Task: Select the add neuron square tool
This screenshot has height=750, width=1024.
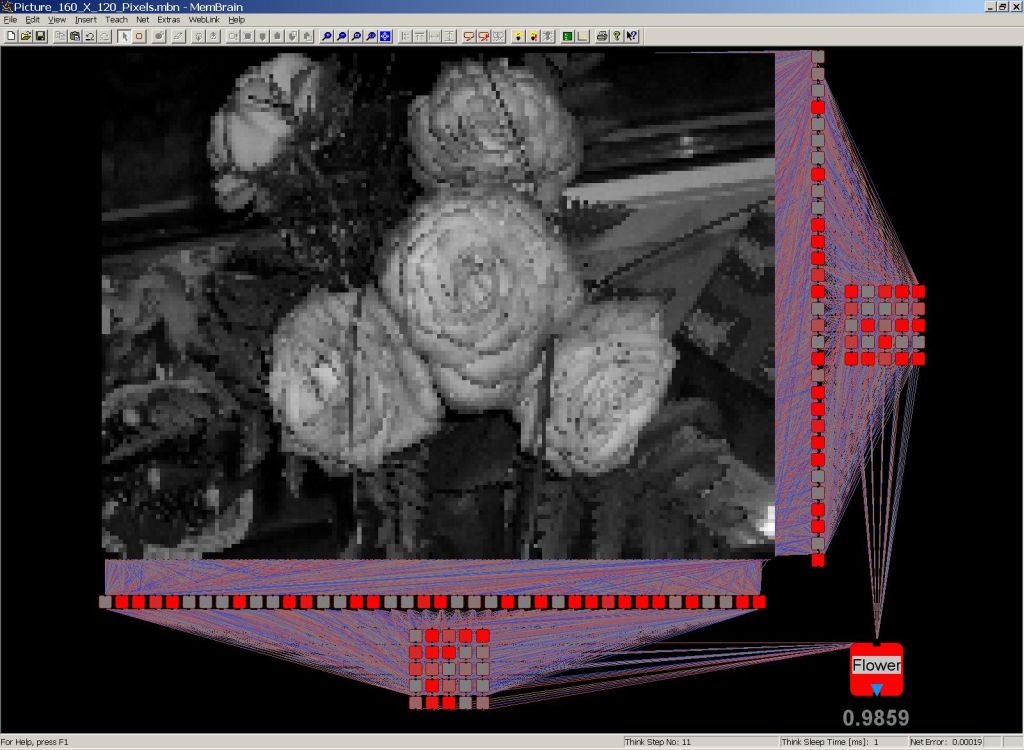Action: 139,37
